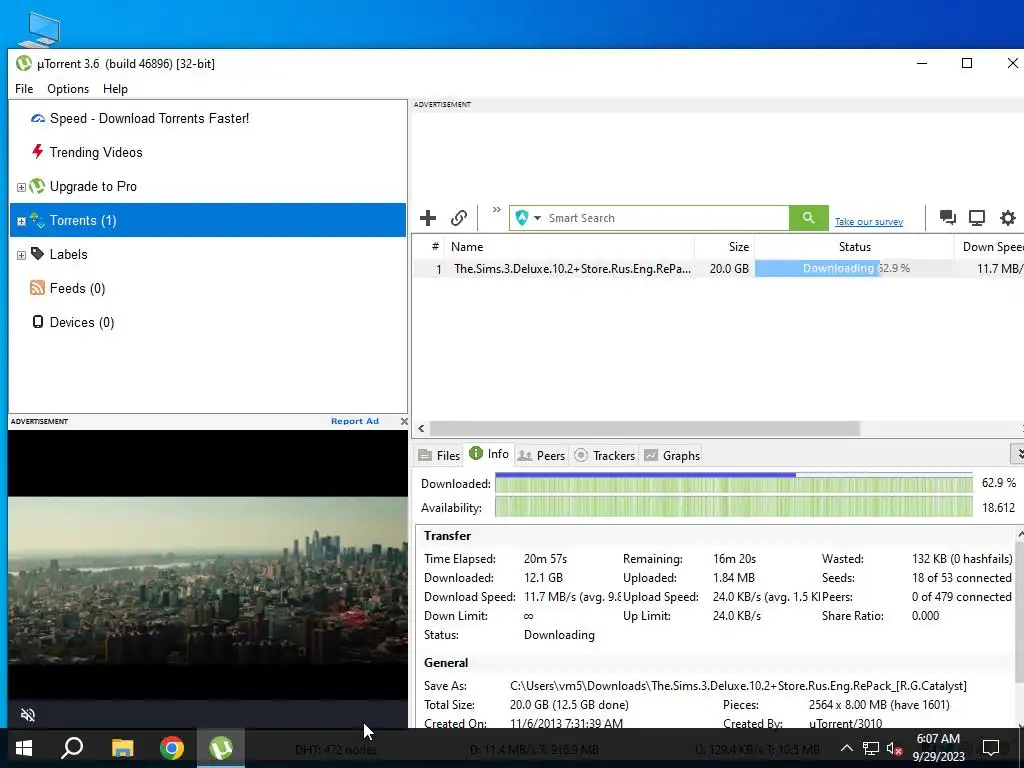
Task: Sort torrents by Status column header
Action: tap(854, 247)
